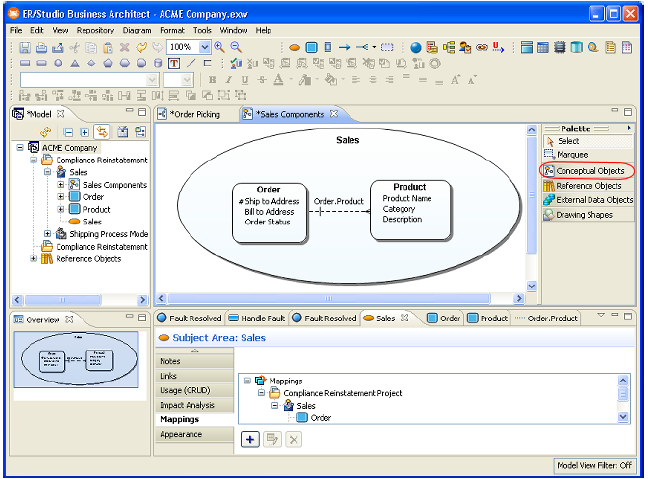Select the blue Relationship arrow tool
This screenshot has width=648, height=479.
coord(344,48)
